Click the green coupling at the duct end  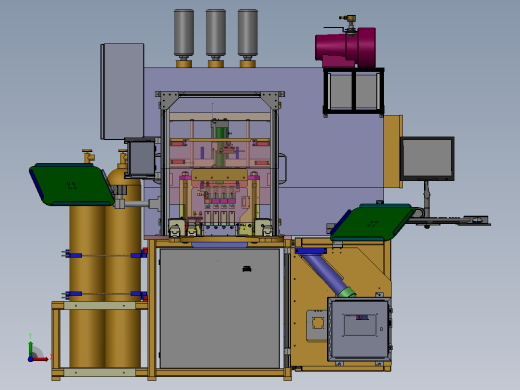coord(347,292)
